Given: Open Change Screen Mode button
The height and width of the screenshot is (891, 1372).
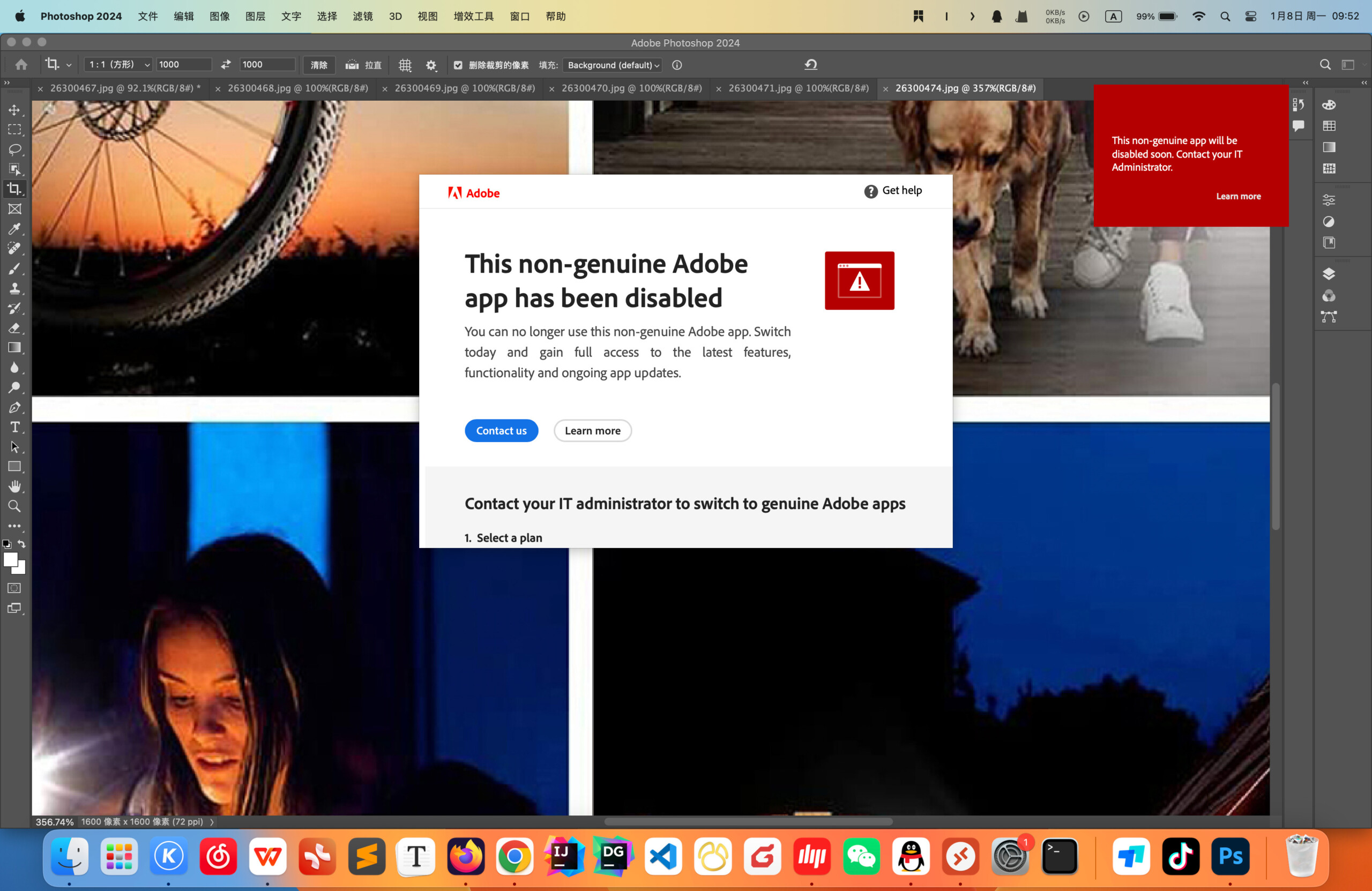Looking at the screenshot, I should tap(14, 609).
